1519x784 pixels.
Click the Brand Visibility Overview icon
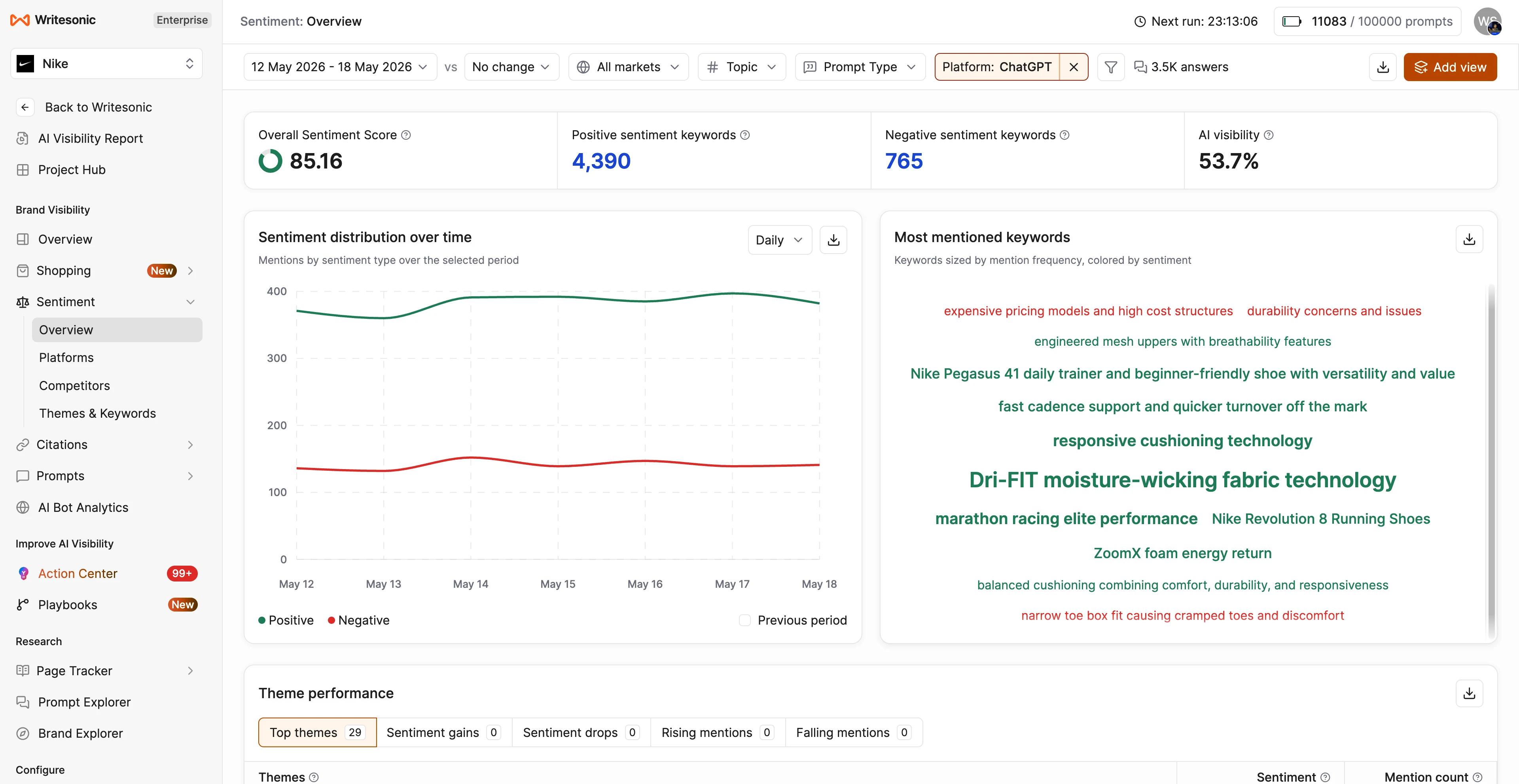[x=23, y=239]
